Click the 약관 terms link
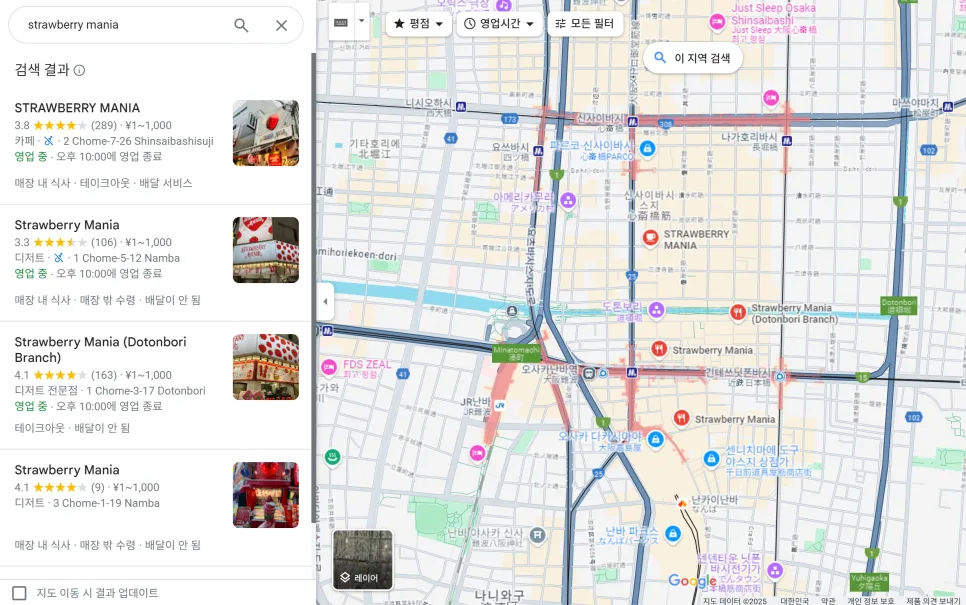 828,601
